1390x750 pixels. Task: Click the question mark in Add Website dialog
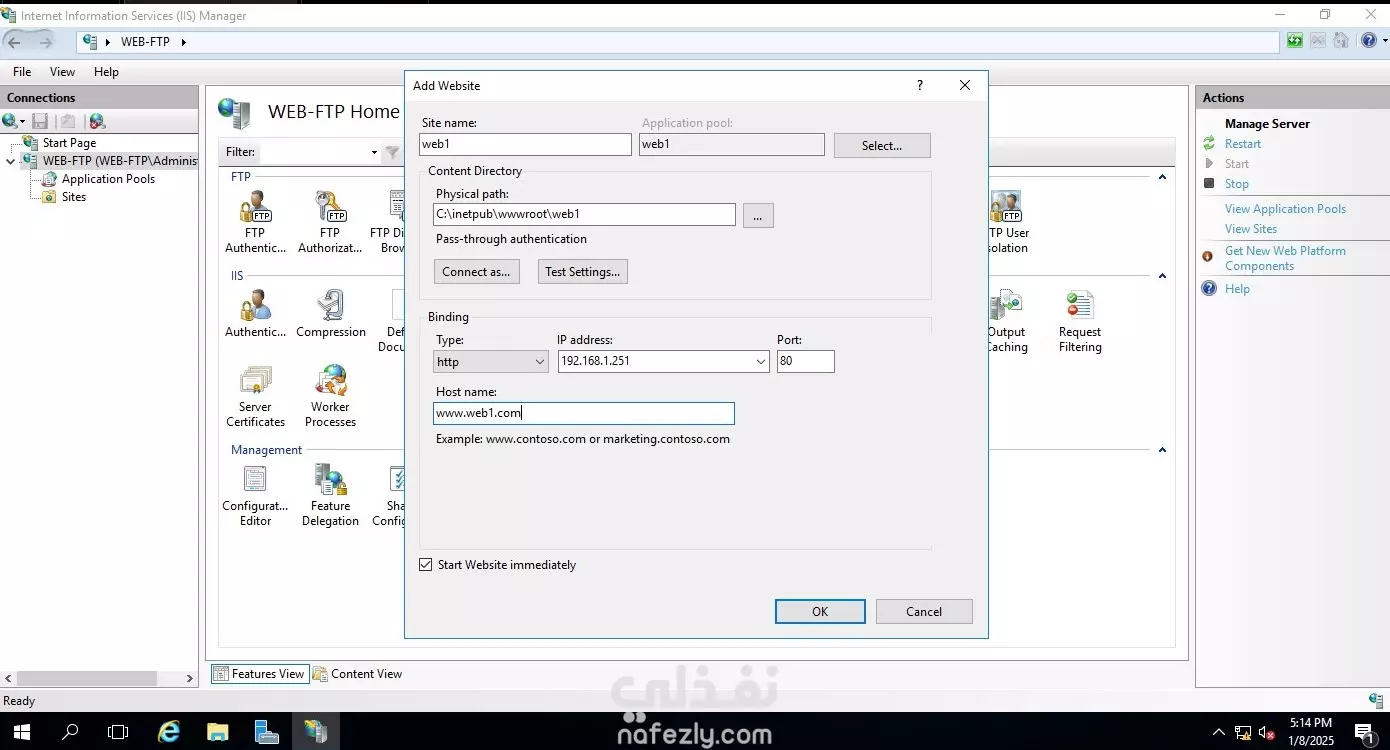(920, 85)
